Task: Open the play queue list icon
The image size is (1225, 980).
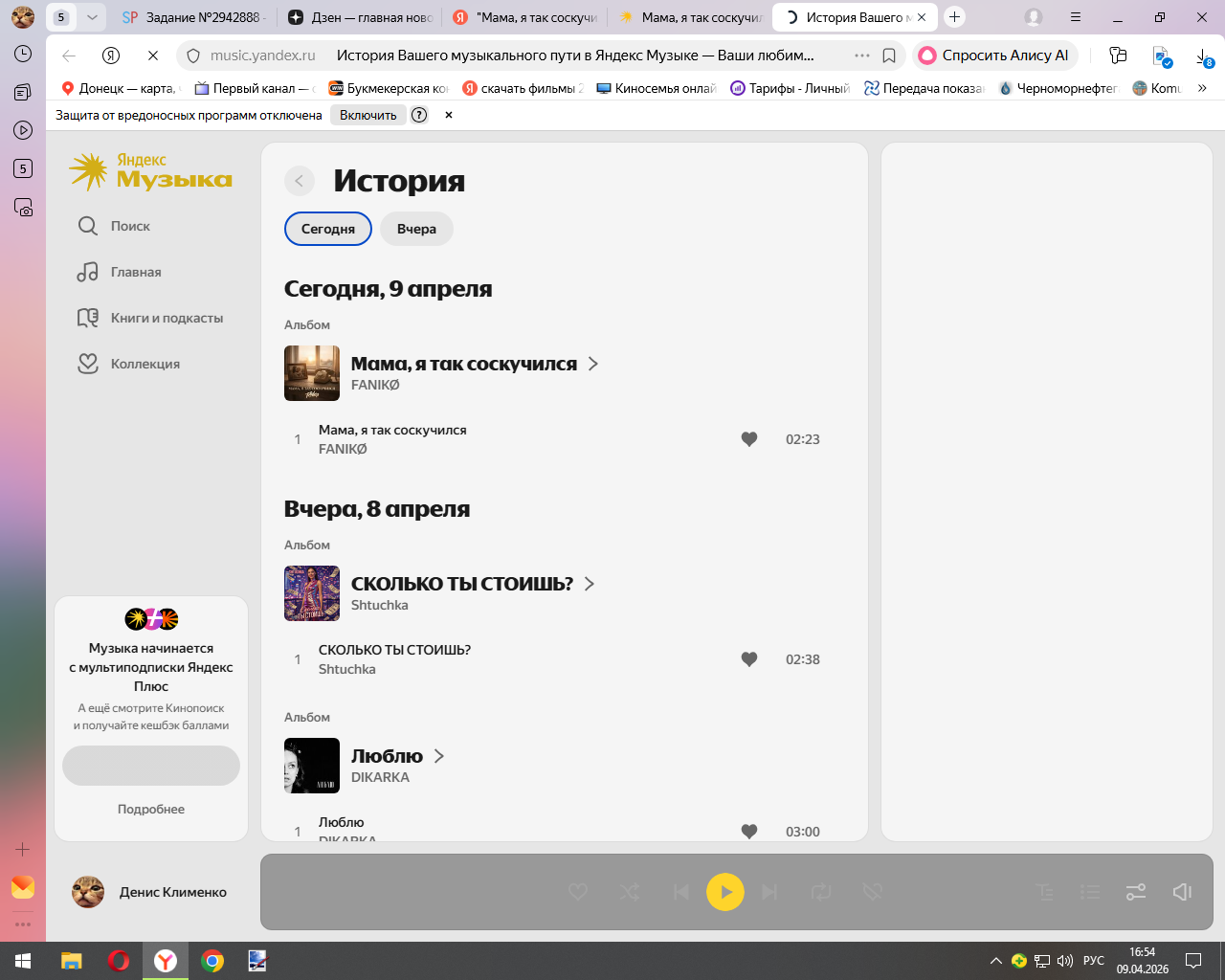Action: pos(1090,892)
